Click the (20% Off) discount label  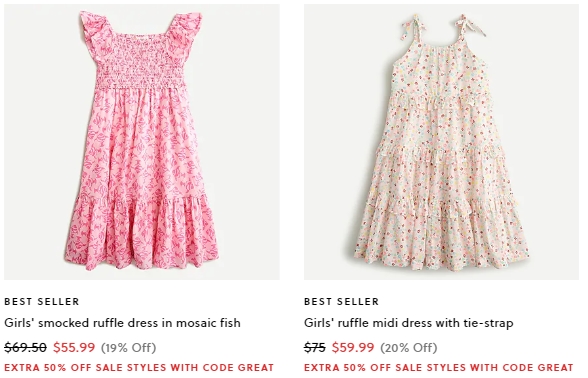coord(409,348)
